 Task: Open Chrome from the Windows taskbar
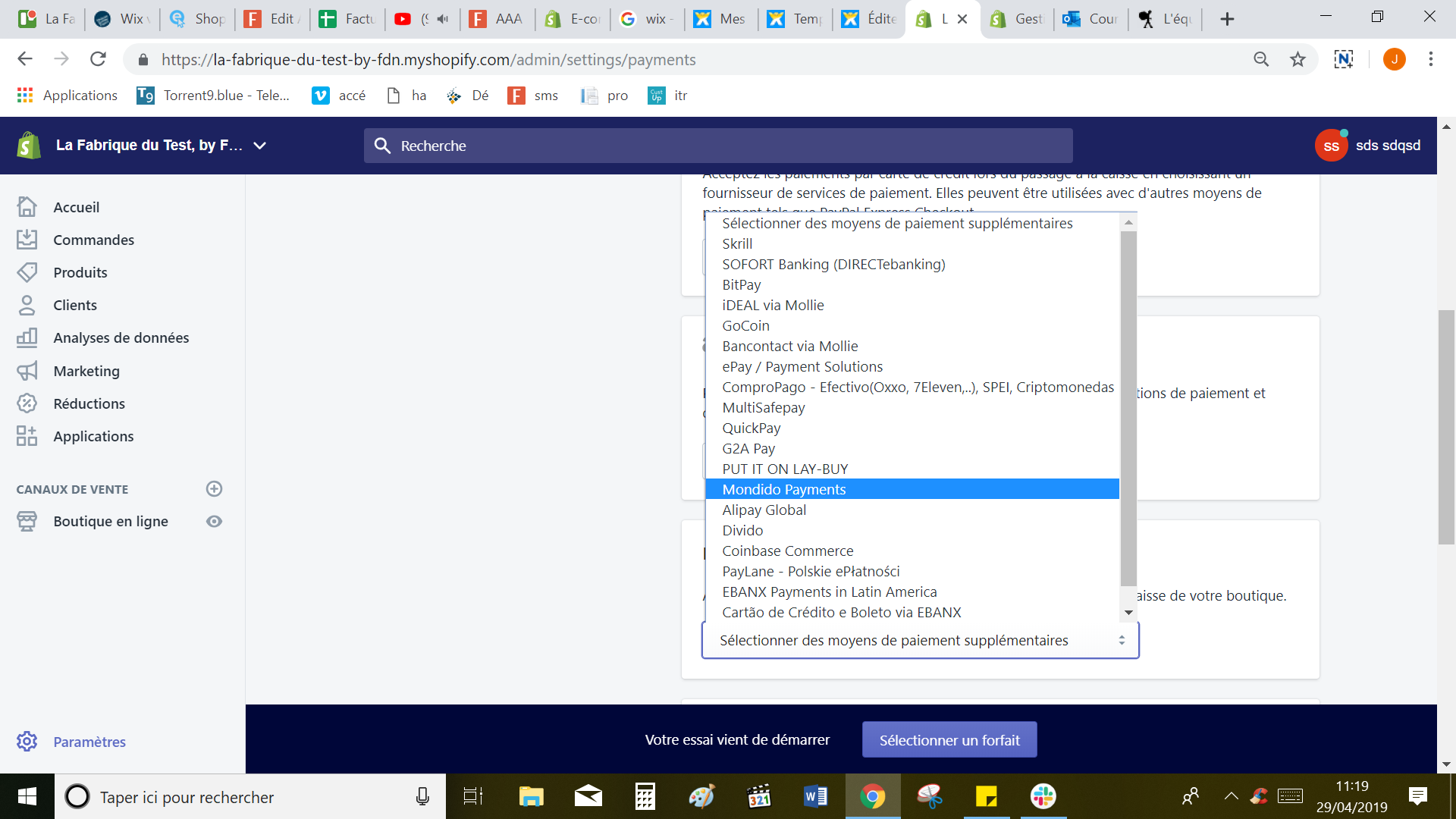point(872,797)
